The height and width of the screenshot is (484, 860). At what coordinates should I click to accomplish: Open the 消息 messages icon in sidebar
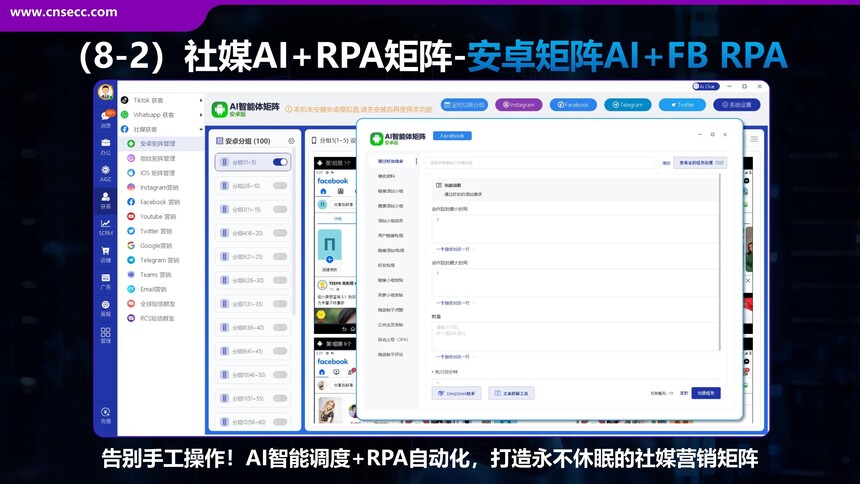coord(106,119)
